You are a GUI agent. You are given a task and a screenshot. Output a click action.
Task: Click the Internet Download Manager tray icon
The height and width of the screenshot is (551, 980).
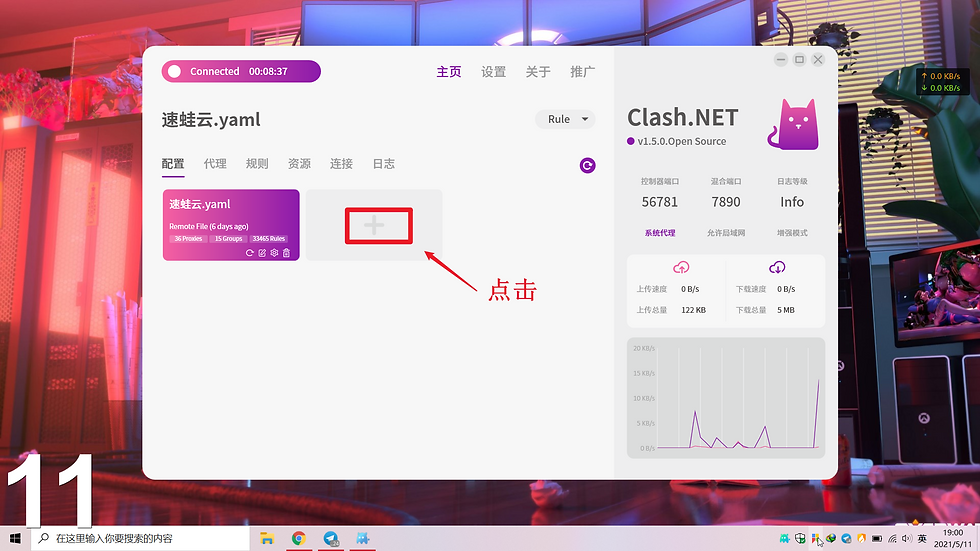[x=831, y=539]
